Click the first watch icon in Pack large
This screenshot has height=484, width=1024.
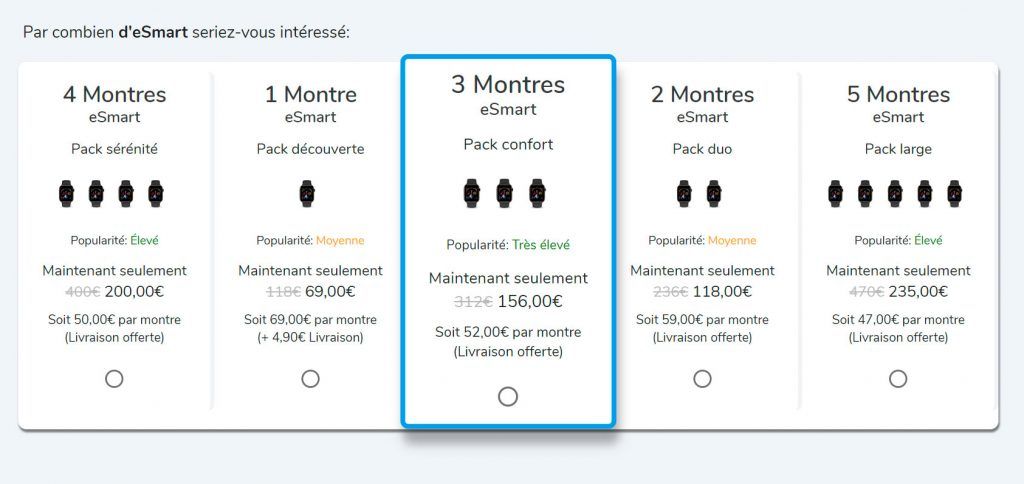point(835,194)
